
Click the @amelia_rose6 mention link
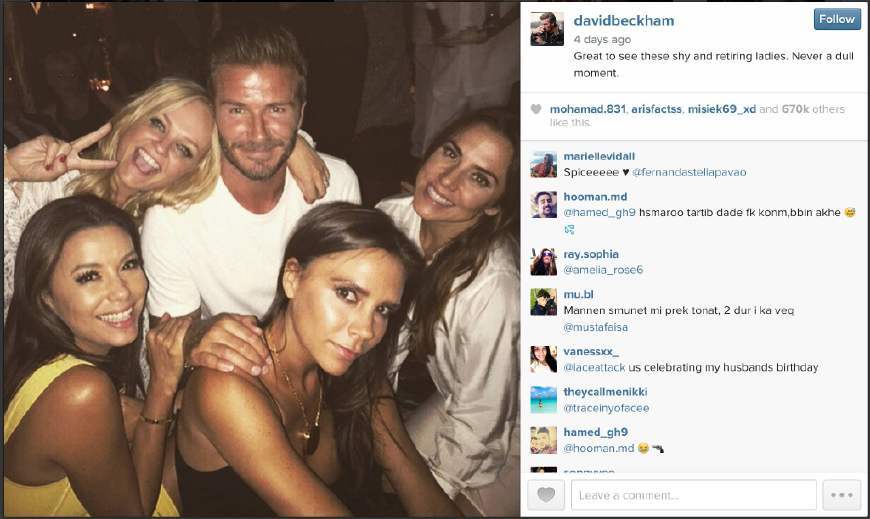point(603,270)
